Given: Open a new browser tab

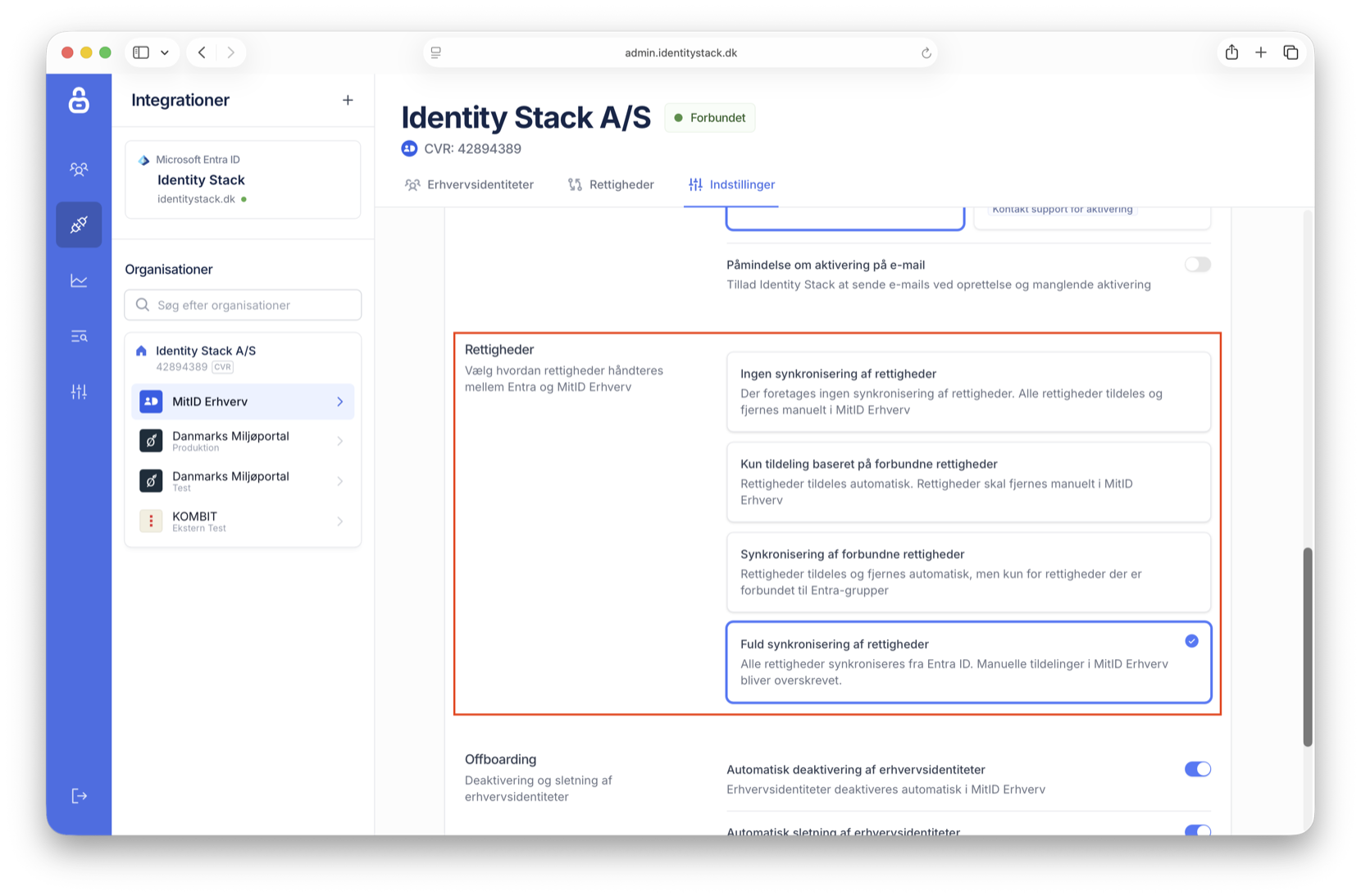Looking at the screenshot, I should pos(1261,52).
